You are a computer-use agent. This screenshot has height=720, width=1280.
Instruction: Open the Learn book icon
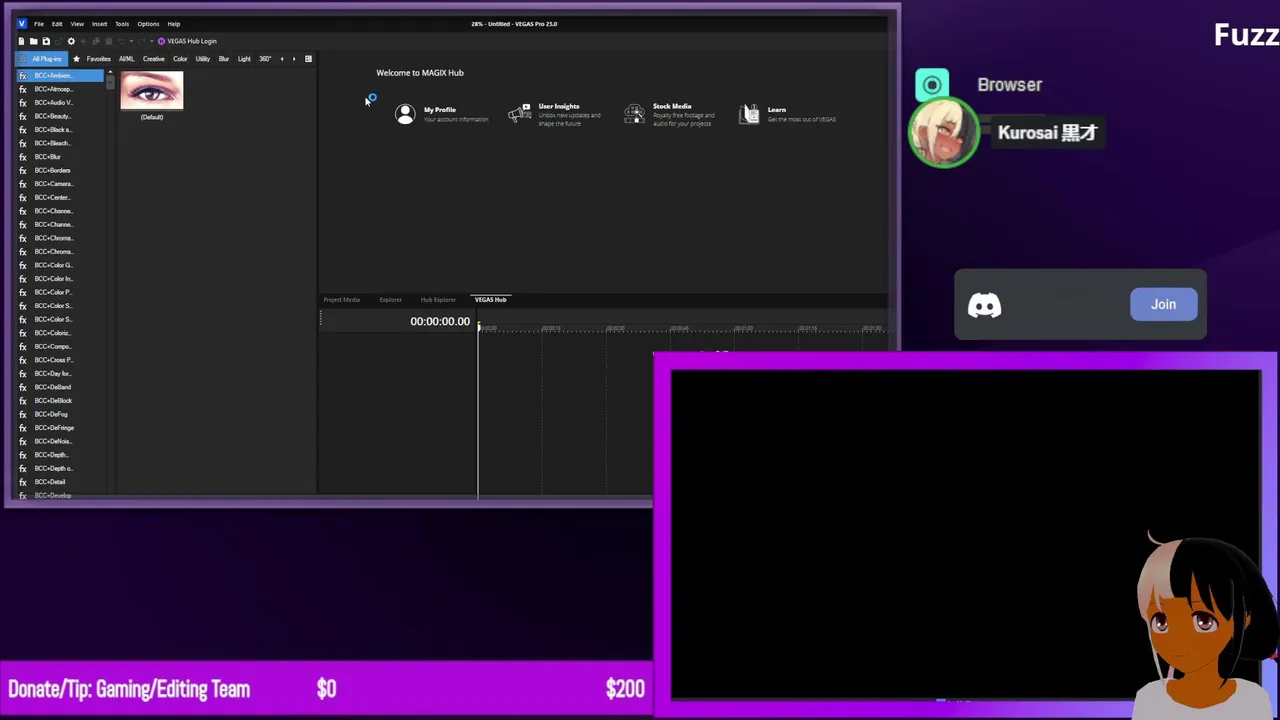click(749, 114)
